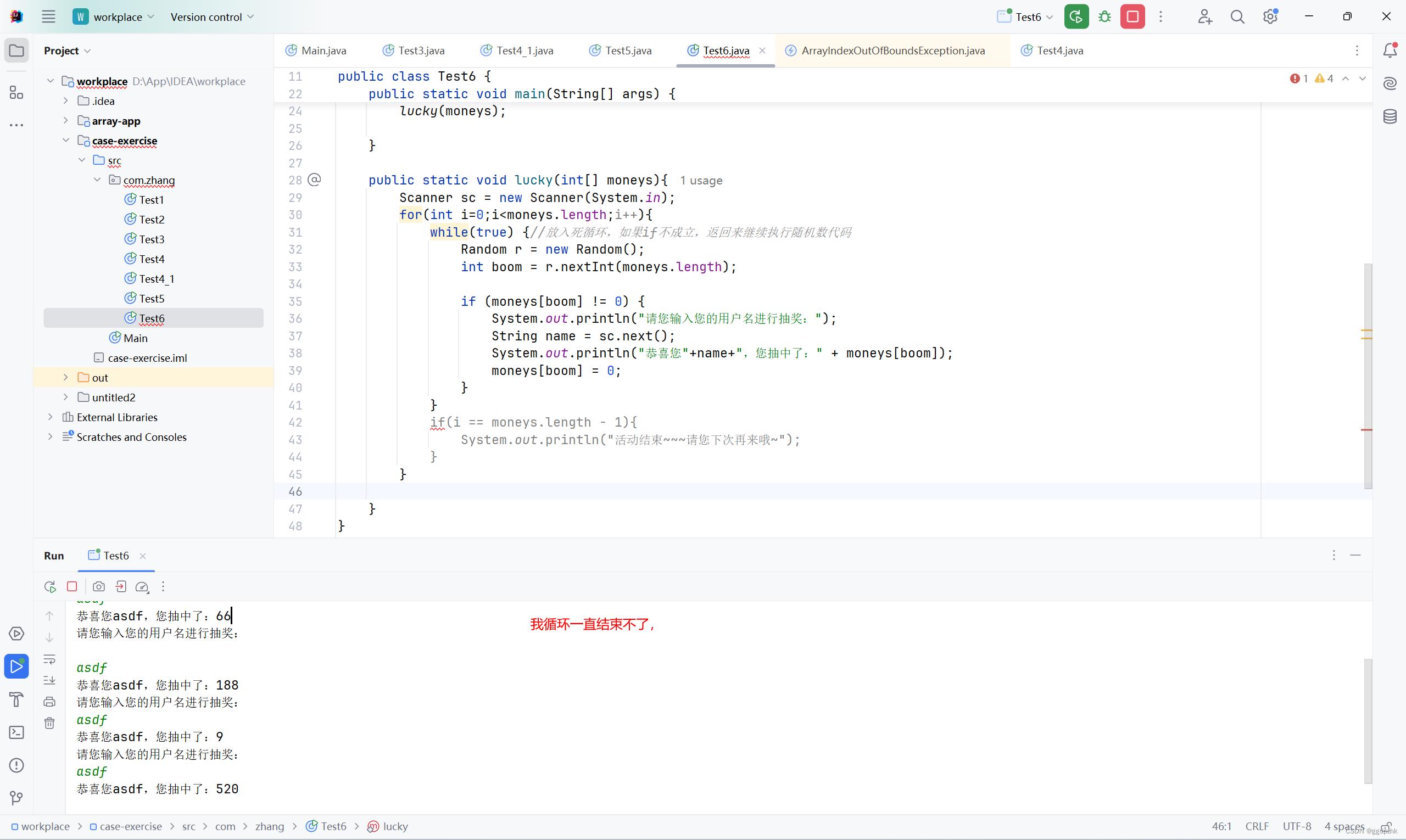This screenshot has width=1406, height=840.
Task: Click the Debug bug icon
Action: pyautogui.click(x=1104, y=17)
